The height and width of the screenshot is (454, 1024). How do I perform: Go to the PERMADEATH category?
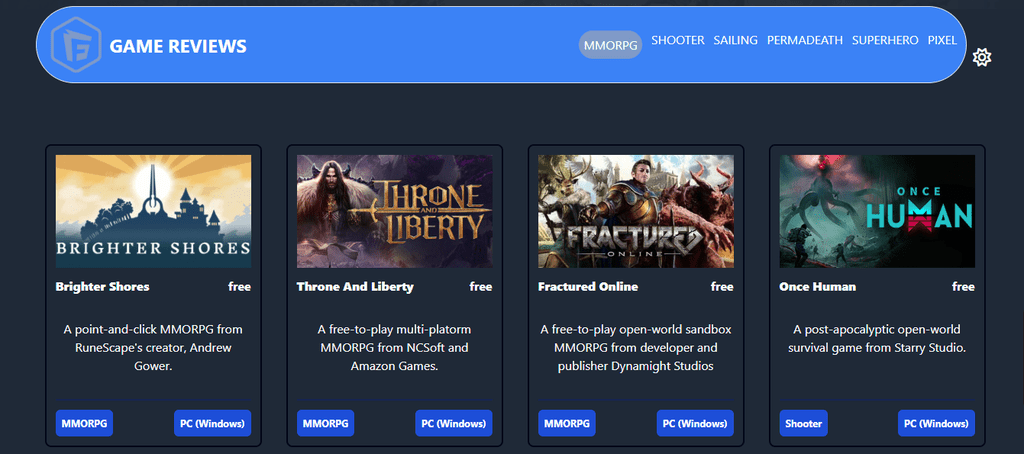point(805,41)
